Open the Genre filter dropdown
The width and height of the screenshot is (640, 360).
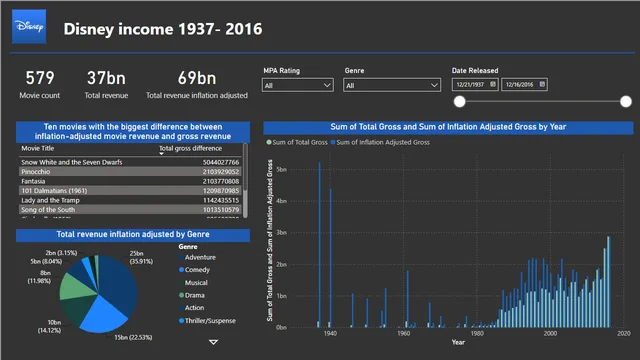click(392, 85)
